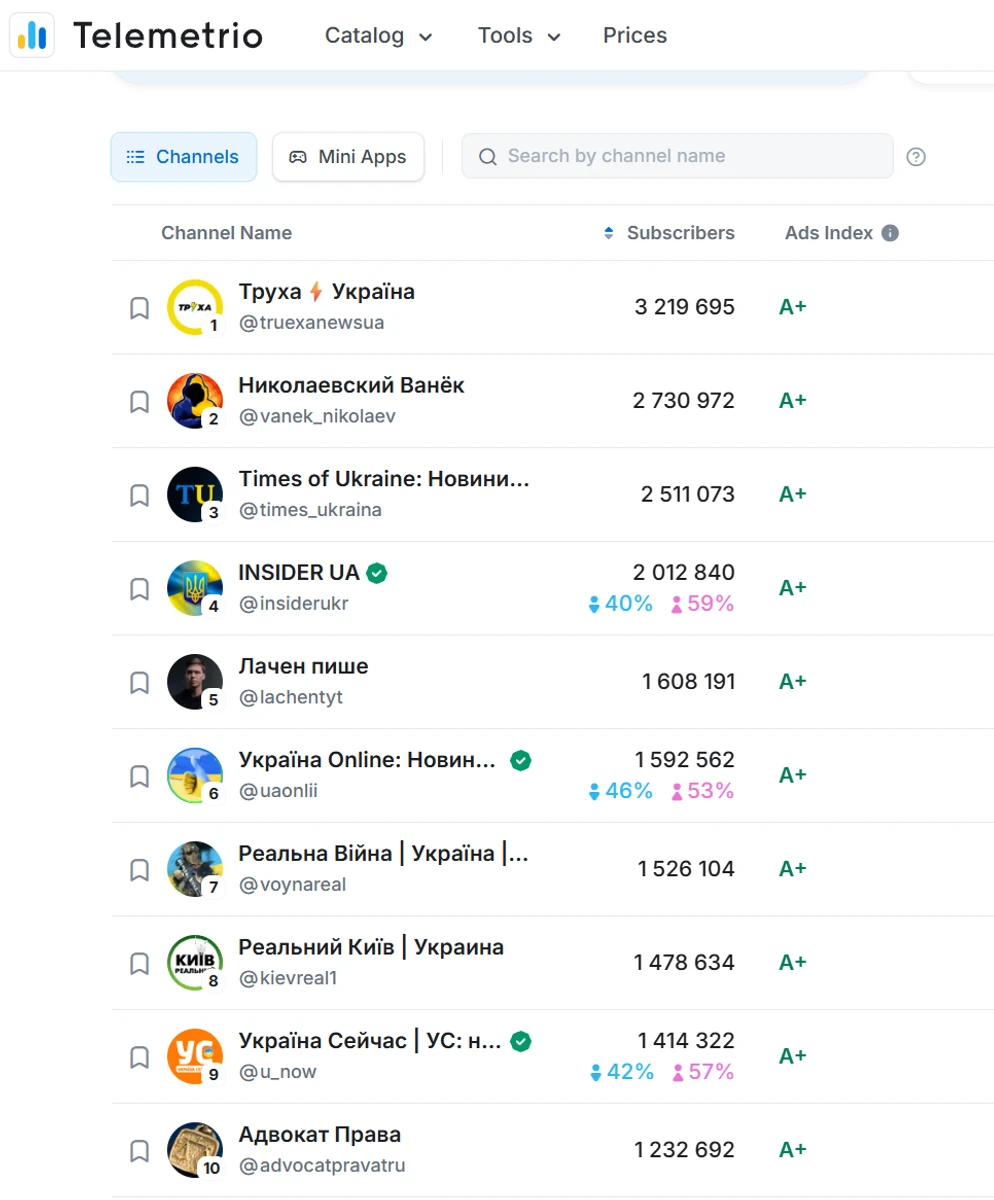The image size is (994, 1200).
Task: Toggle bookmark for Адвокат Права
Action: tap(140, 1151)
